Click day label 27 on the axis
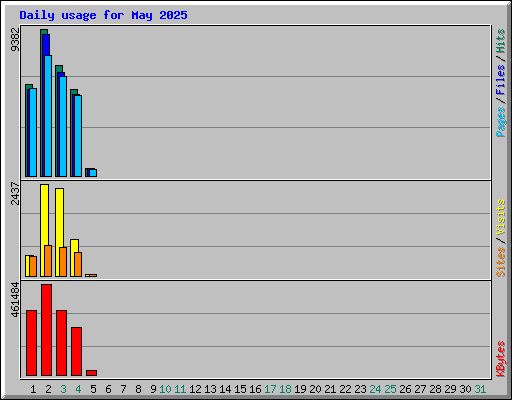The image size is (512, 400). pos(420,389)
